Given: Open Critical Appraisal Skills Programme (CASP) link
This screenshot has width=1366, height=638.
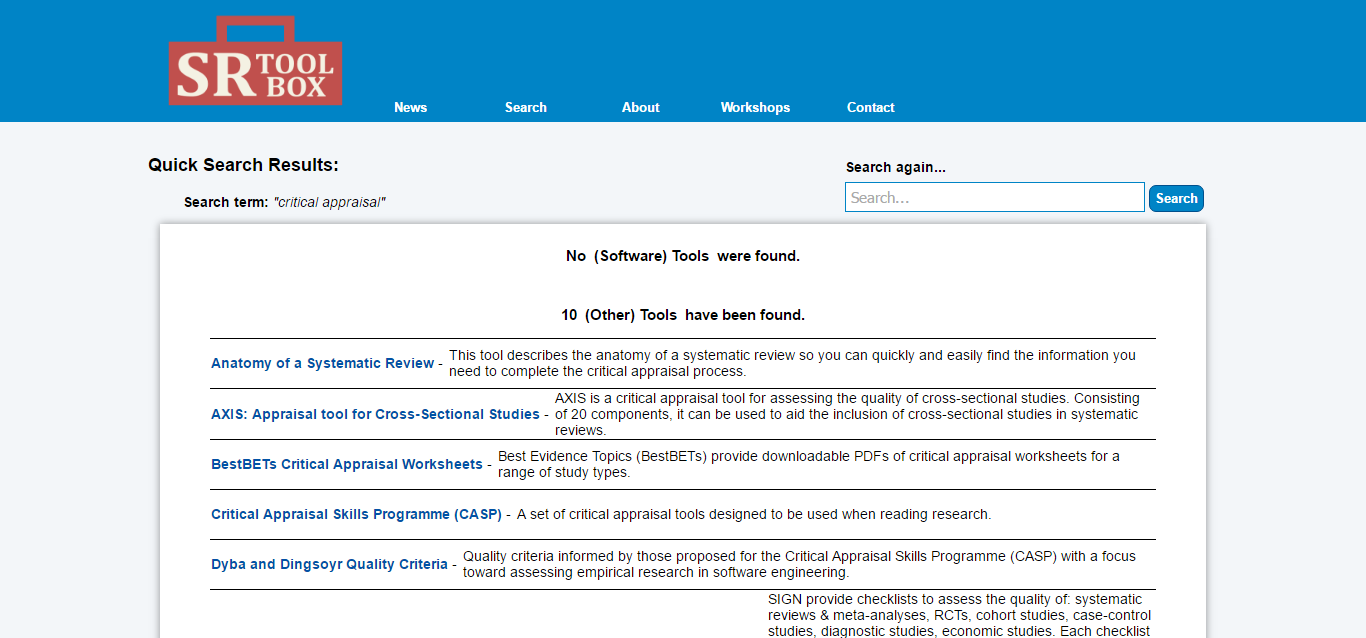Looking at the screenshot, I should pos(356,514).
